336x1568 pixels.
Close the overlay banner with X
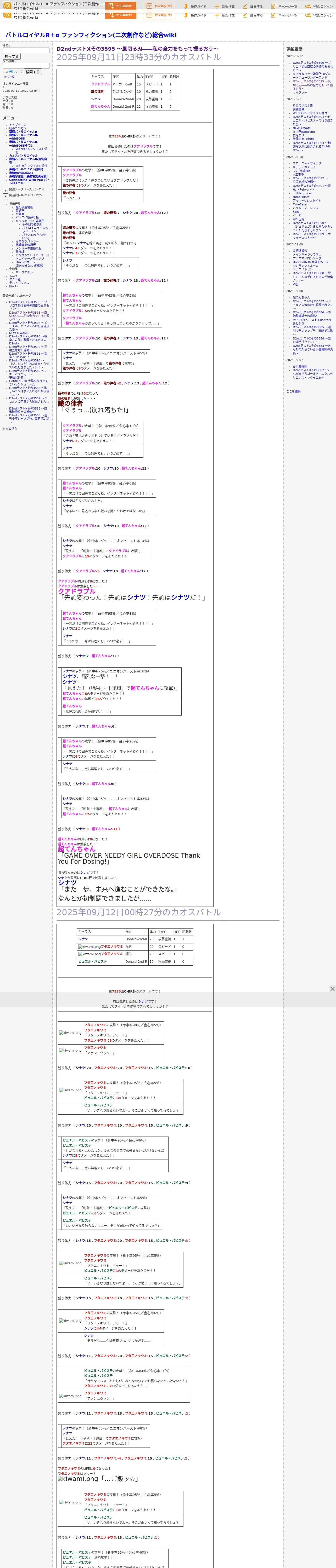pos(332,989)
